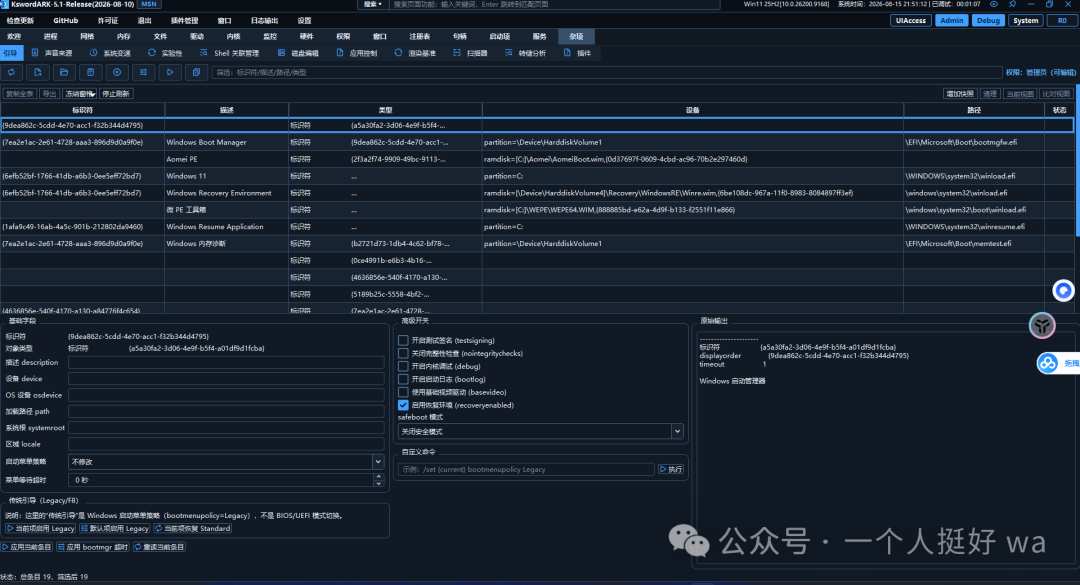Switch to the 启动项 tab
The width and height of the screenshot is (1080, 585).
coord(499,37)
